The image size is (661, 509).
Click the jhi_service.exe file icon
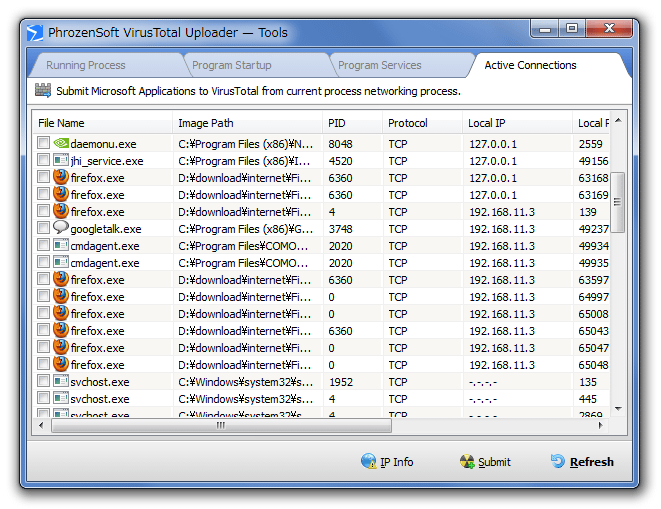tap(61, 160)
